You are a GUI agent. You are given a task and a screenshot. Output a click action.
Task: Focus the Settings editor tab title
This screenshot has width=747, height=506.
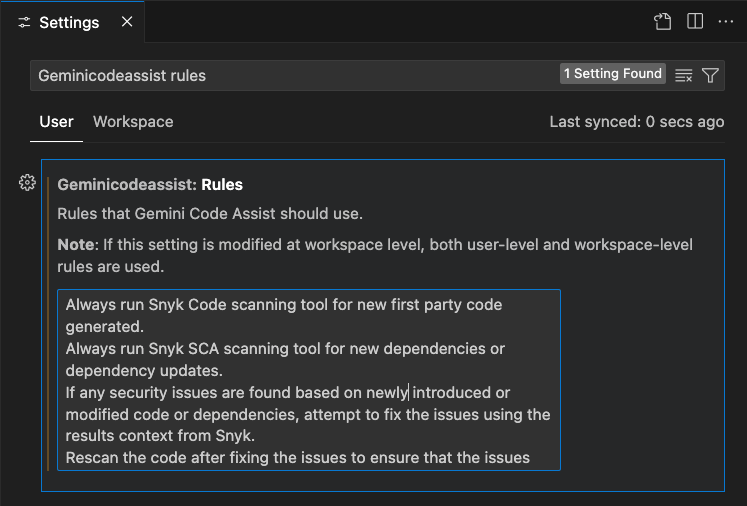tap(69, 22)
